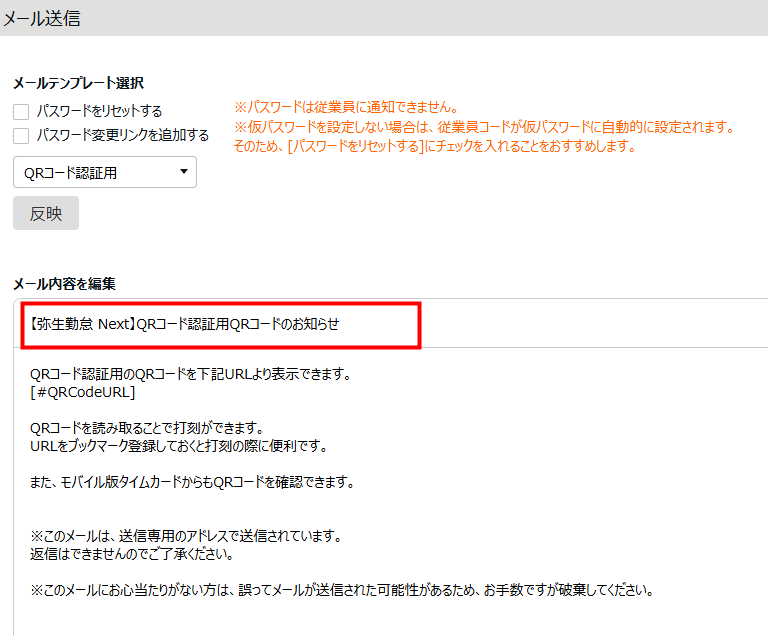Click the line QRコードを読み取ることで打刻ができます。
The height and width of the screenshot is (636, 768).
[x=147, y=428]
